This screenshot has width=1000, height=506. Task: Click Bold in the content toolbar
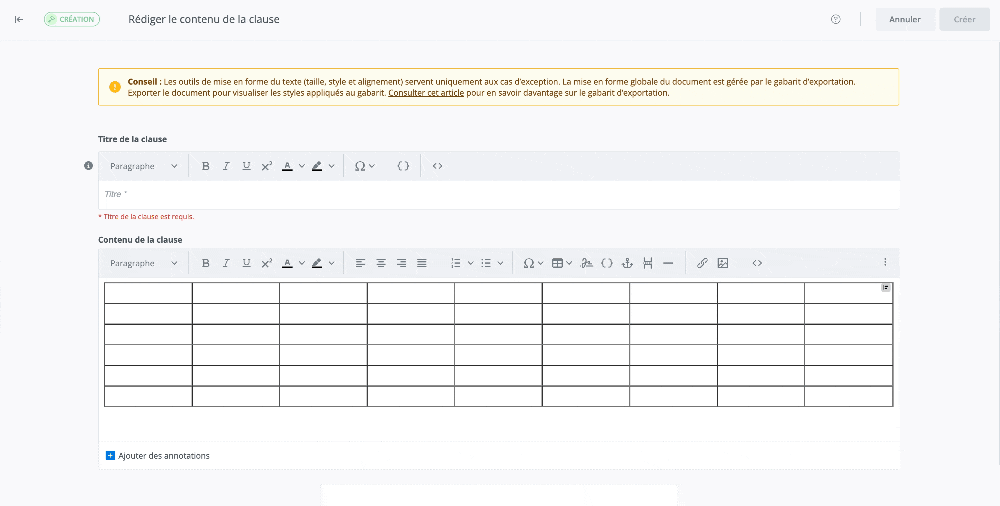tap(206, 263)
